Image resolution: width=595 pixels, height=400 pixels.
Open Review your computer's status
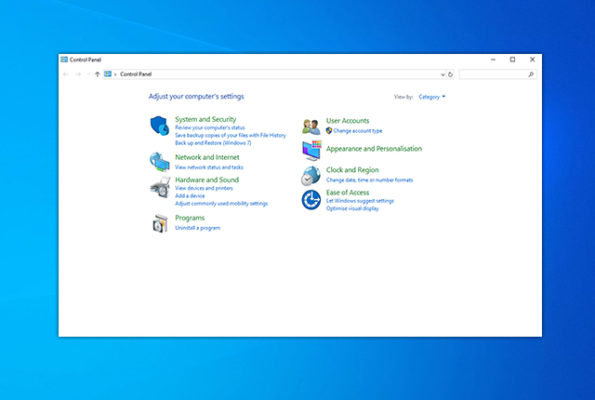tap(210, 128)
